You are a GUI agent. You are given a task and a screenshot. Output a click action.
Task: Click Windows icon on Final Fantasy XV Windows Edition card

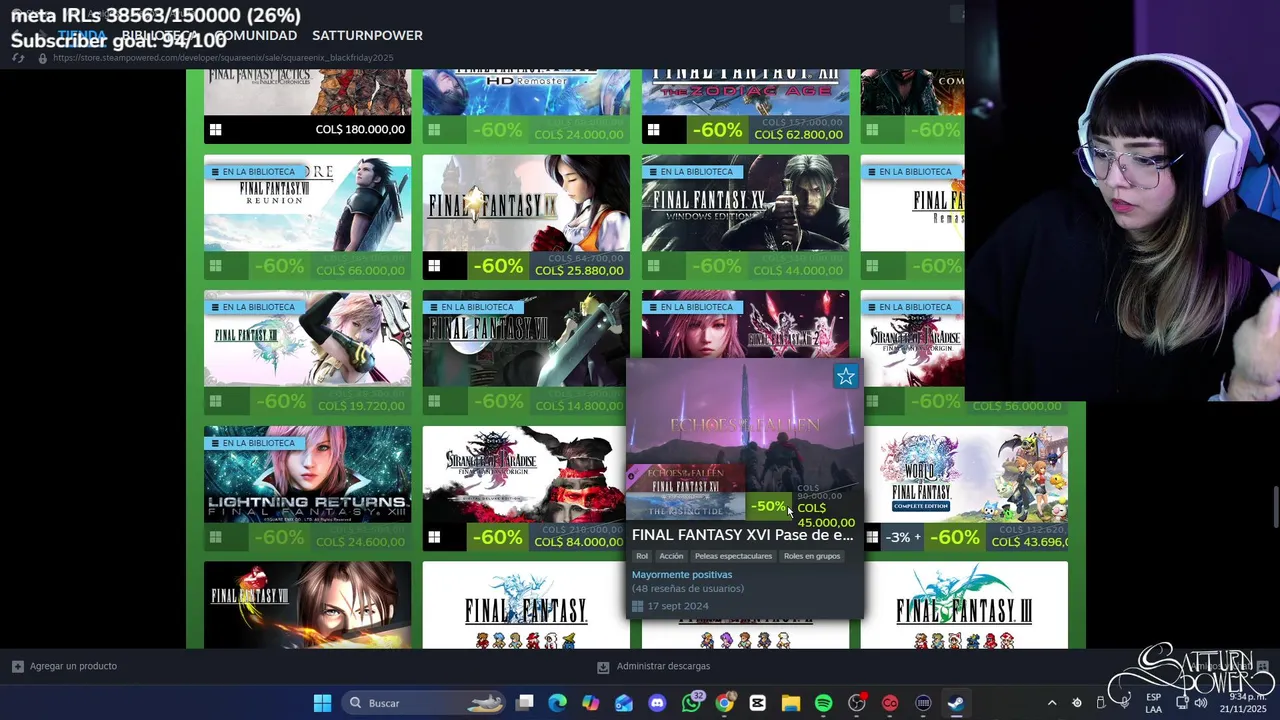click(x=653, y=266)
